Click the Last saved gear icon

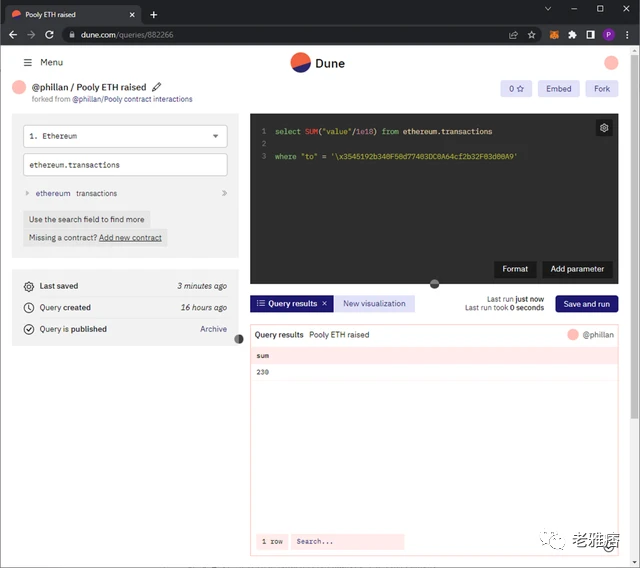[29, 286]
